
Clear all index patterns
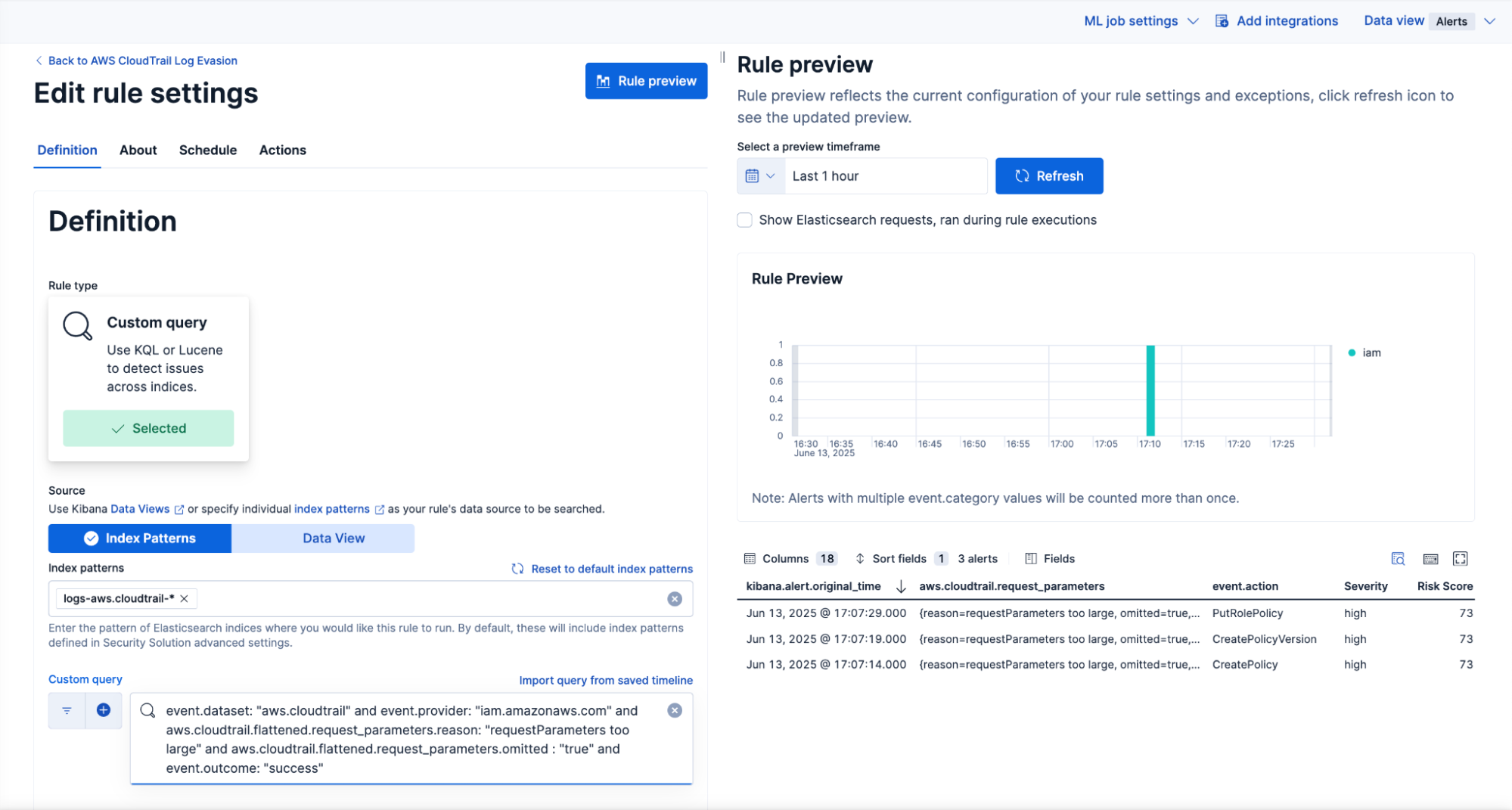pos(675,599)
